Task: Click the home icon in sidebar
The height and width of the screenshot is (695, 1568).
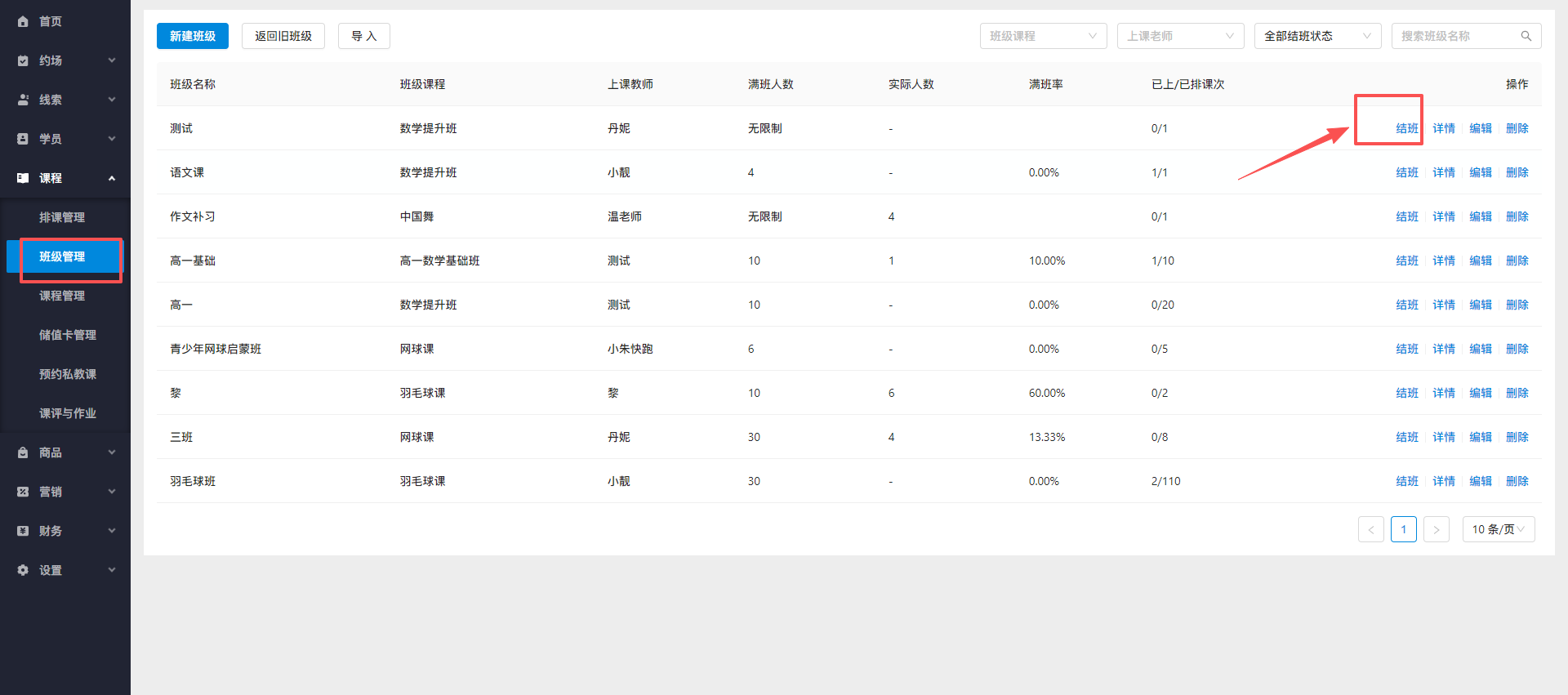Action: point(23,21)
